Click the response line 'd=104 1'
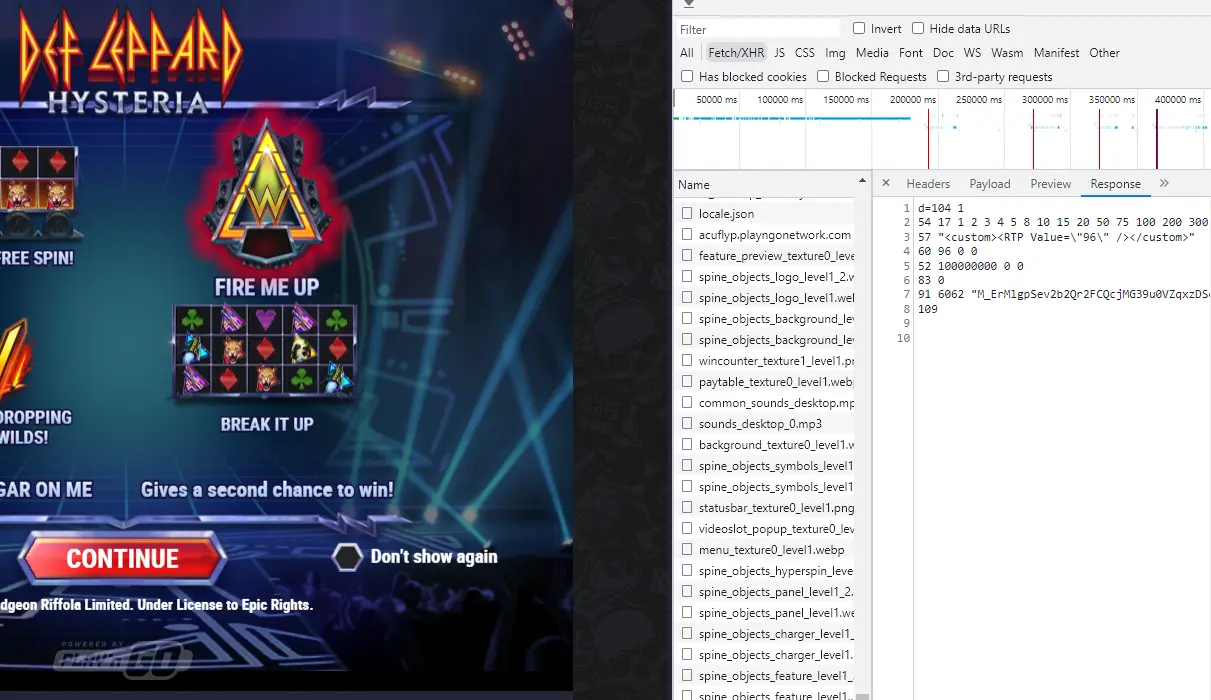The image size is (1211, 700). tap(940, 208)
